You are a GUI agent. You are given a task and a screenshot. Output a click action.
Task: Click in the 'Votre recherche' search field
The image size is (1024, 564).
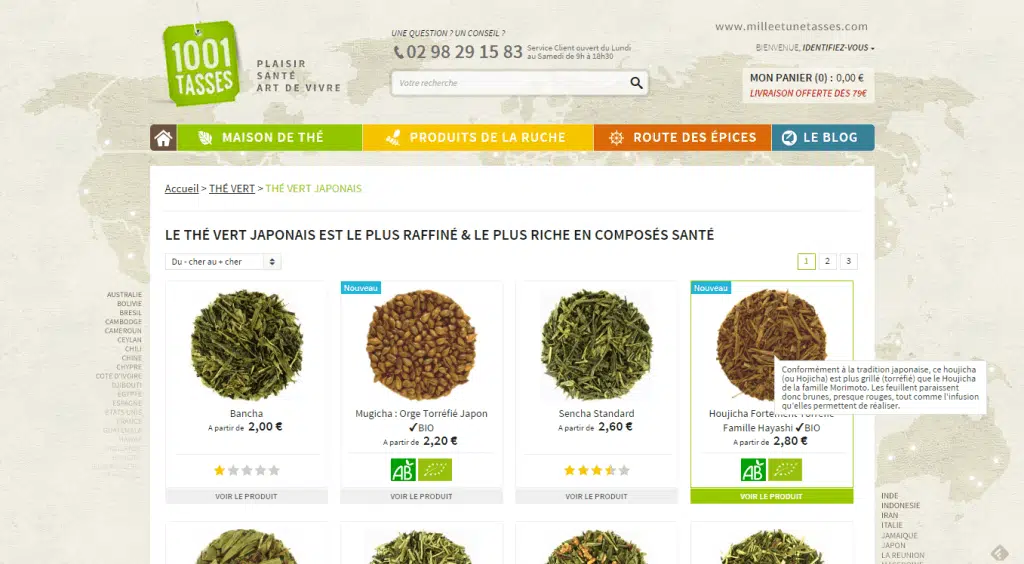[511, 83]
